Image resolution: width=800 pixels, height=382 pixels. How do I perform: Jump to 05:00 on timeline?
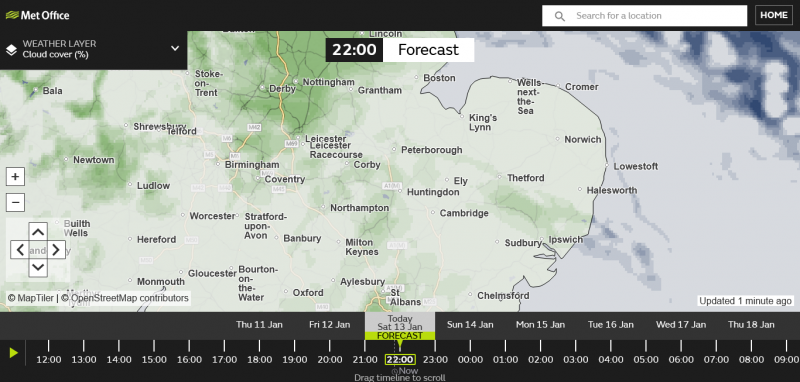coord(646,360)
